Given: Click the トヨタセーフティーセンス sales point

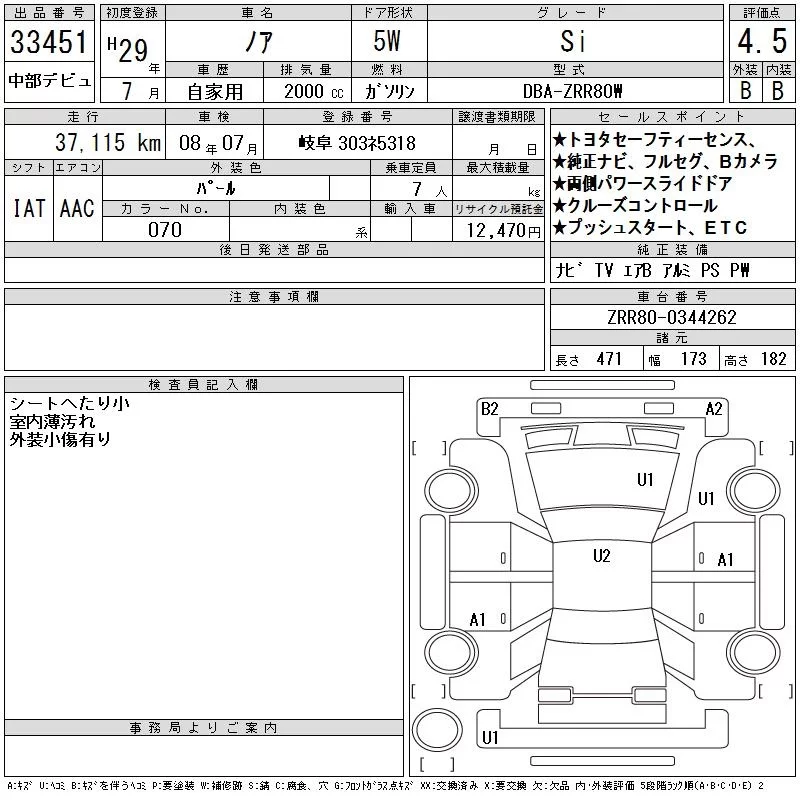Looking at the screenshot, I should (655, 139).
